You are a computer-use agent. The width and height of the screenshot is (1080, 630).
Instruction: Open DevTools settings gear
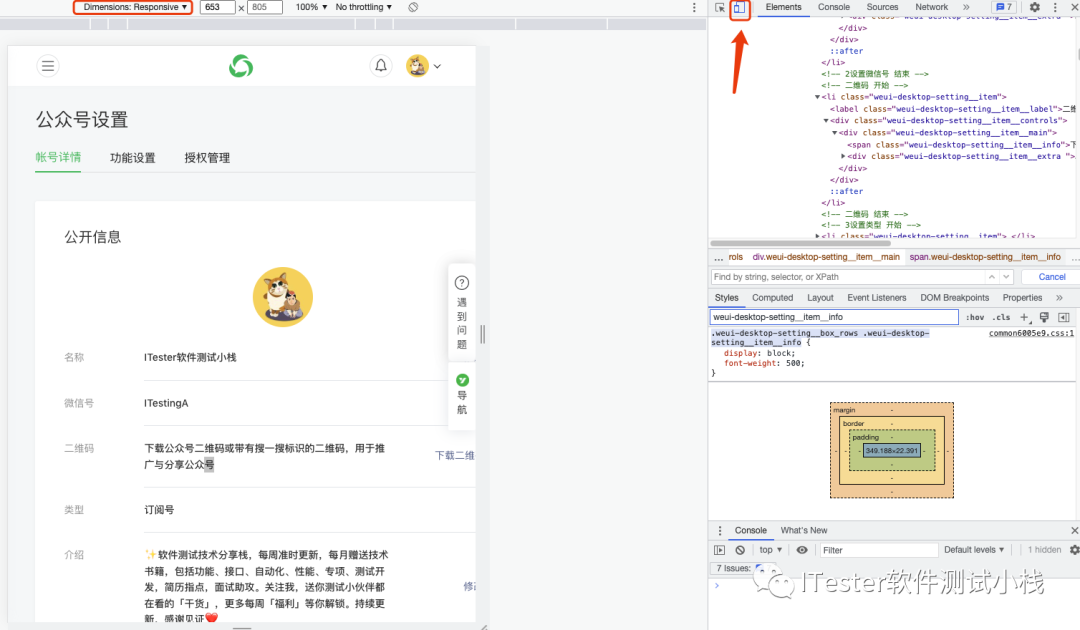[x=1035, y=7]
